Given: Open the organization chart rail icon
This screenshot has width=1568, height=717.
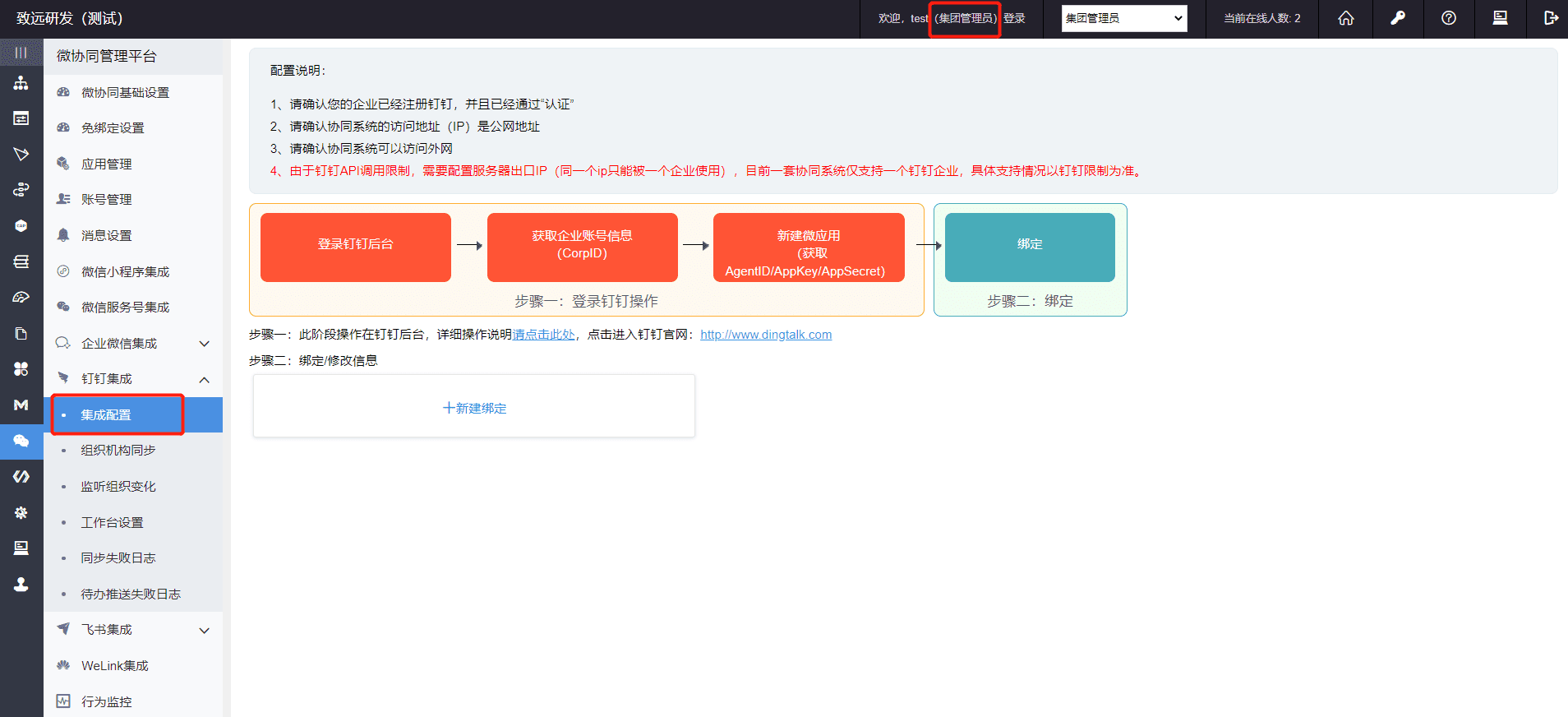Looking at the screenshot, I should tap(21, 83).
